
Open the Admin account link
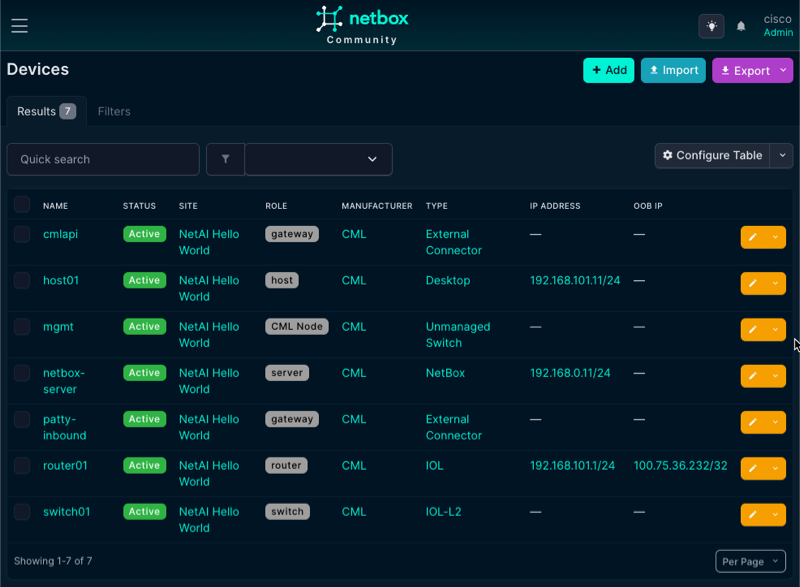tap(778, 32)
